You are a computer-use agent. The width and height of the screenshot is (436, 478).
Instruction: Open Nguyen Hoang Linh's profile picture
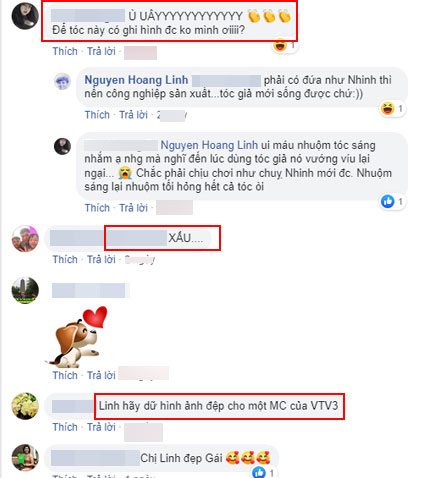[x=62, y=82]
